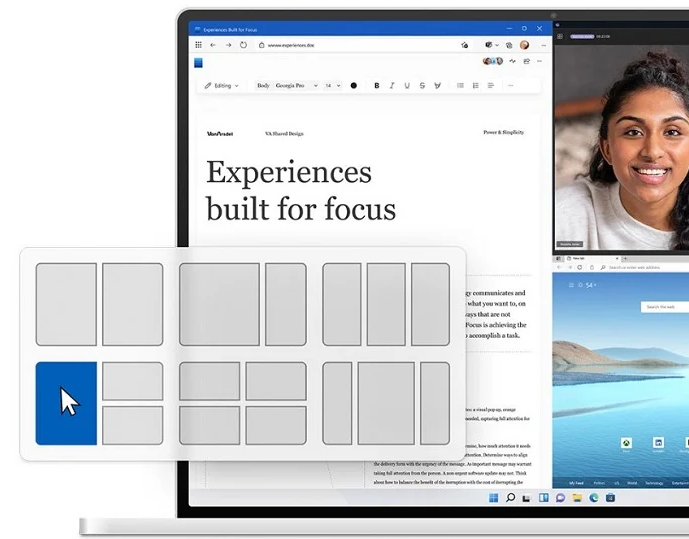Image resolution: width=689 pixels, height=539 pixels.
Task: Select the Body text style
Action: [x=263, y=86]
